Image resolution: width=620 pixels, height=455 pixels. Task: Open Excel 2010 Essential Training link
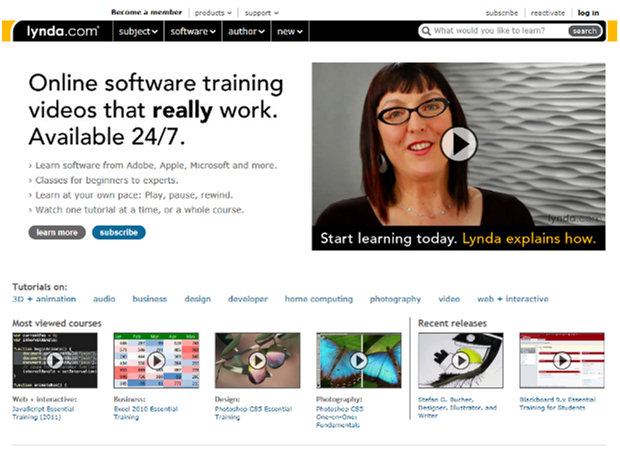(x=146, y=413)
